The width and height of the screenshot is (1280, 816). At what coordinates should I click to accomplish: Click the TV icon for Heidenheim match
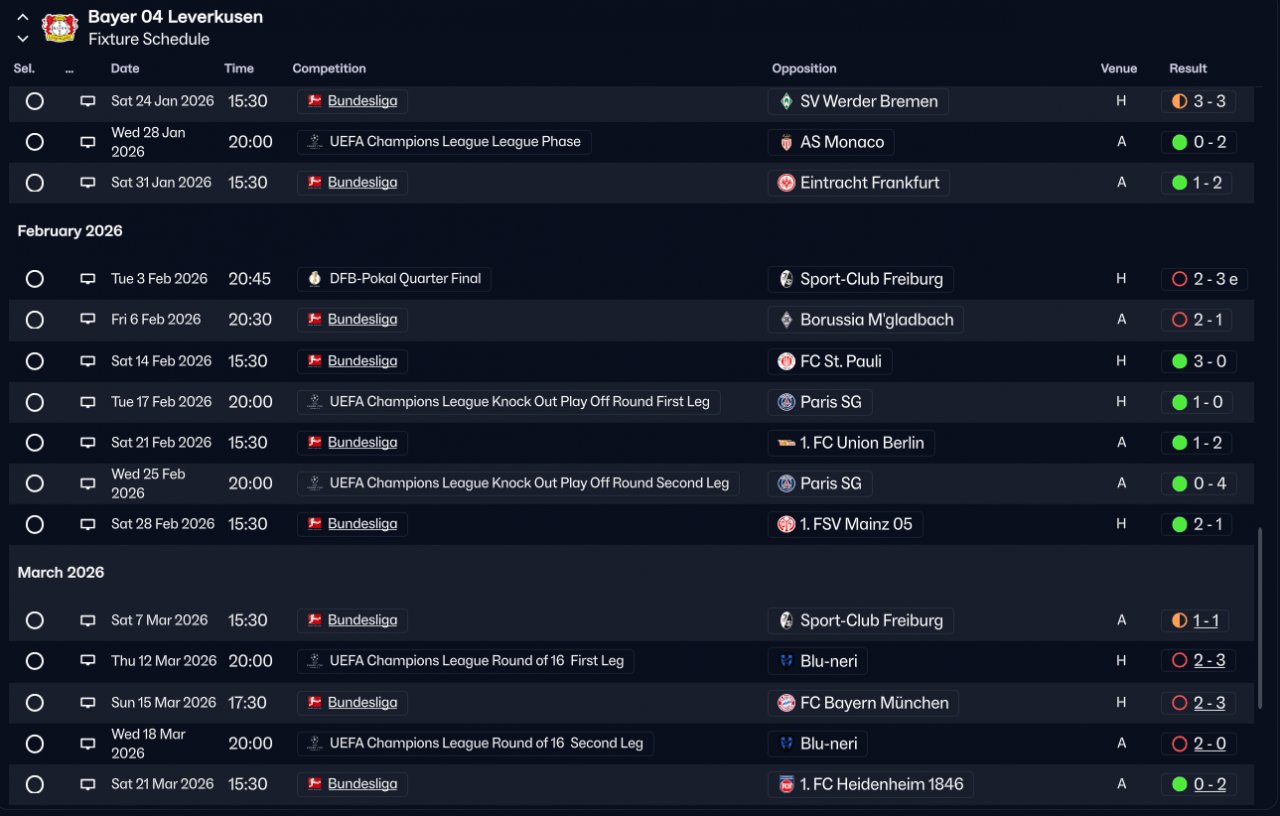[88, 785]
